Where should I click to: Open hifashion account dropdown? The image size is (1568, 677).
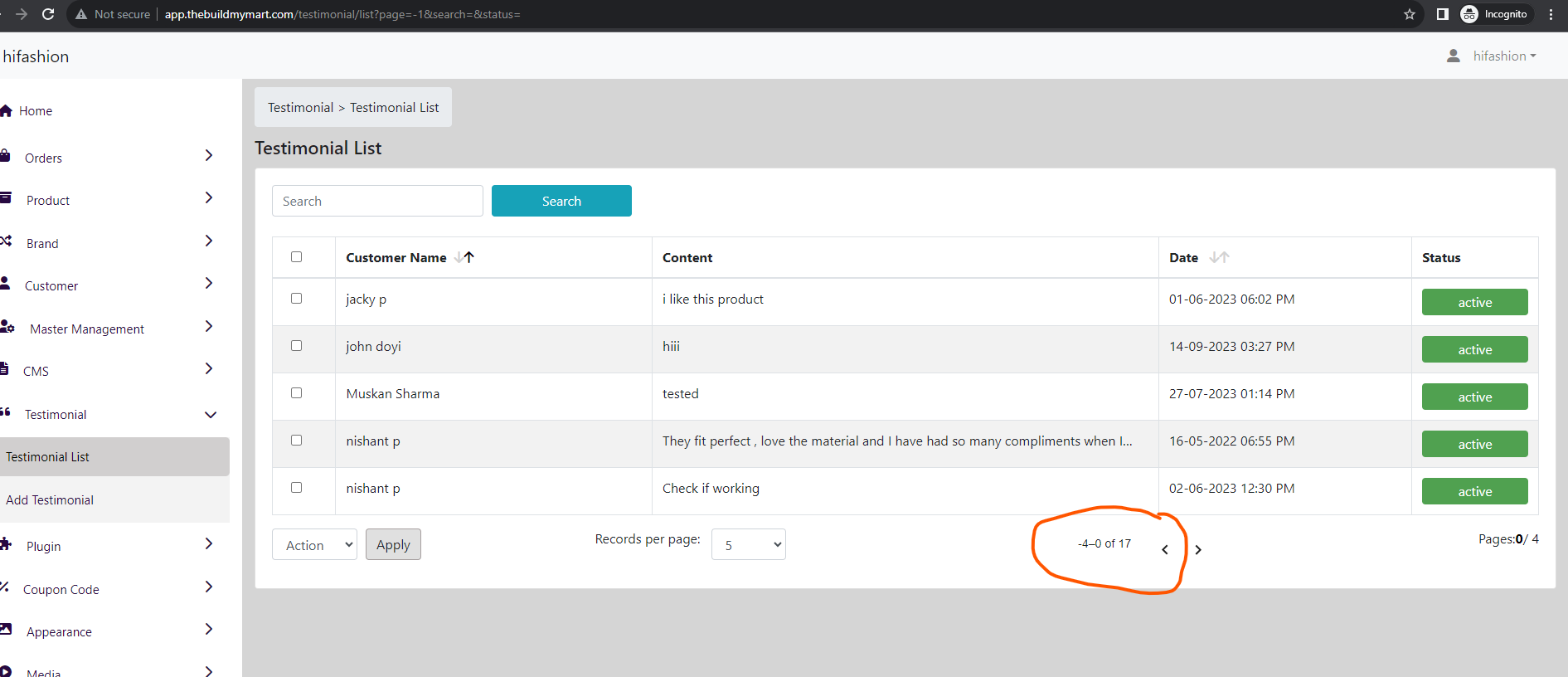pos(1504,56)
